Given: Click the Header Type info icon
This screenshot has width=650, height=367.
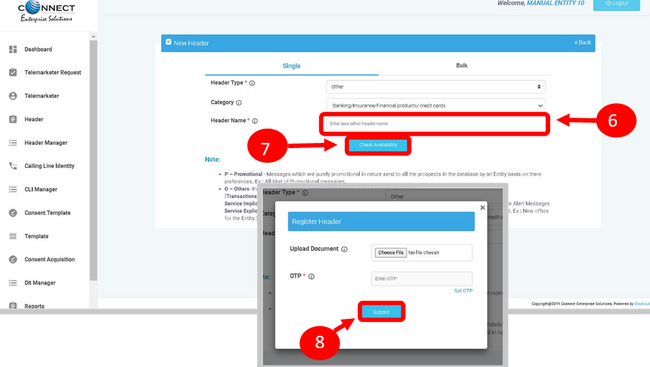Looking at the screenshot, I should pos(252,83).
